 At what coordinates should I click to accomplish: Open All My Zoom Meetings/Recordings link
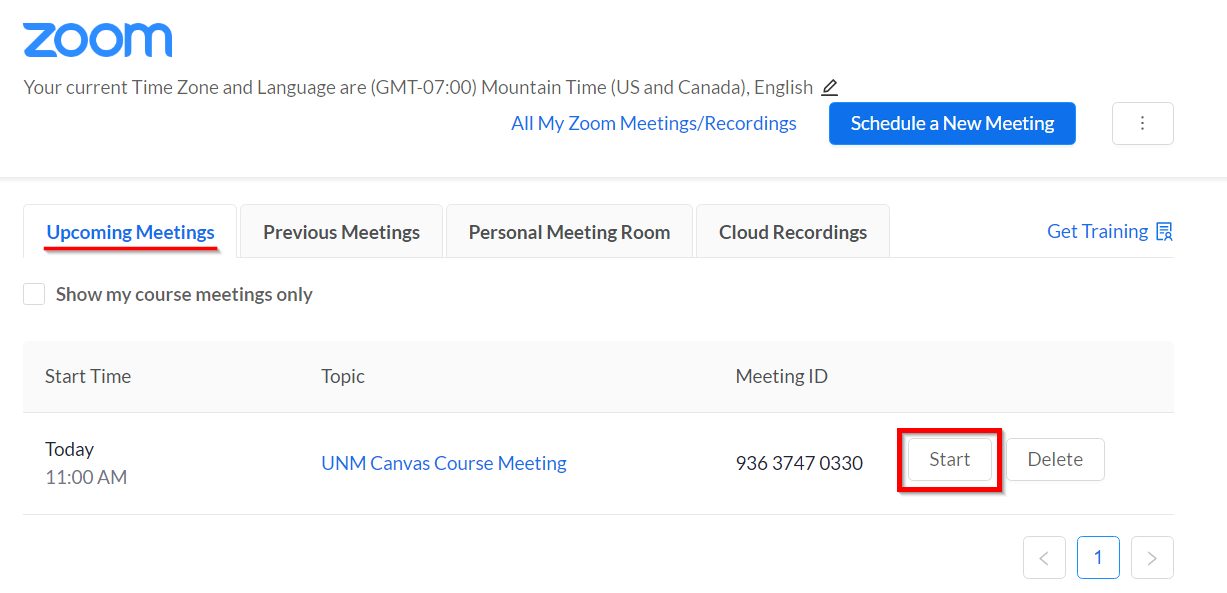653,123
